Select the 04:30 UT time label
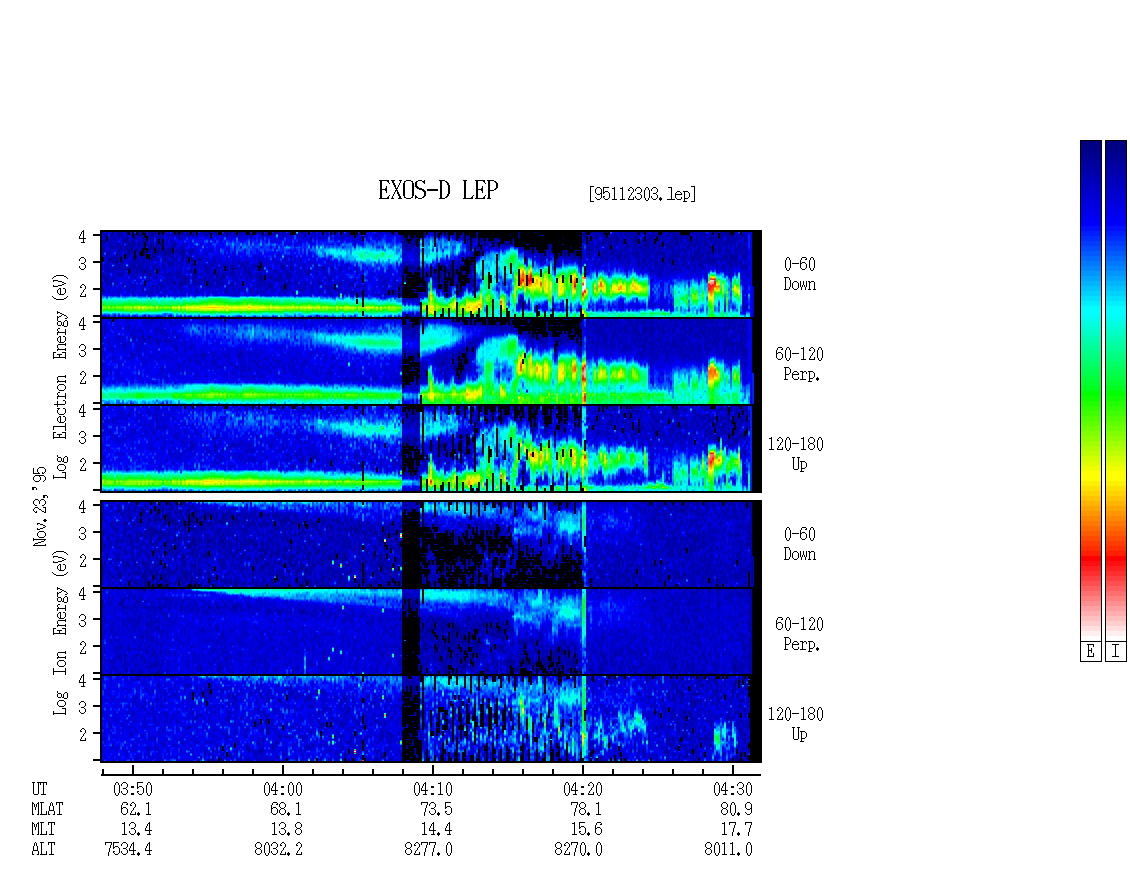 732,789
